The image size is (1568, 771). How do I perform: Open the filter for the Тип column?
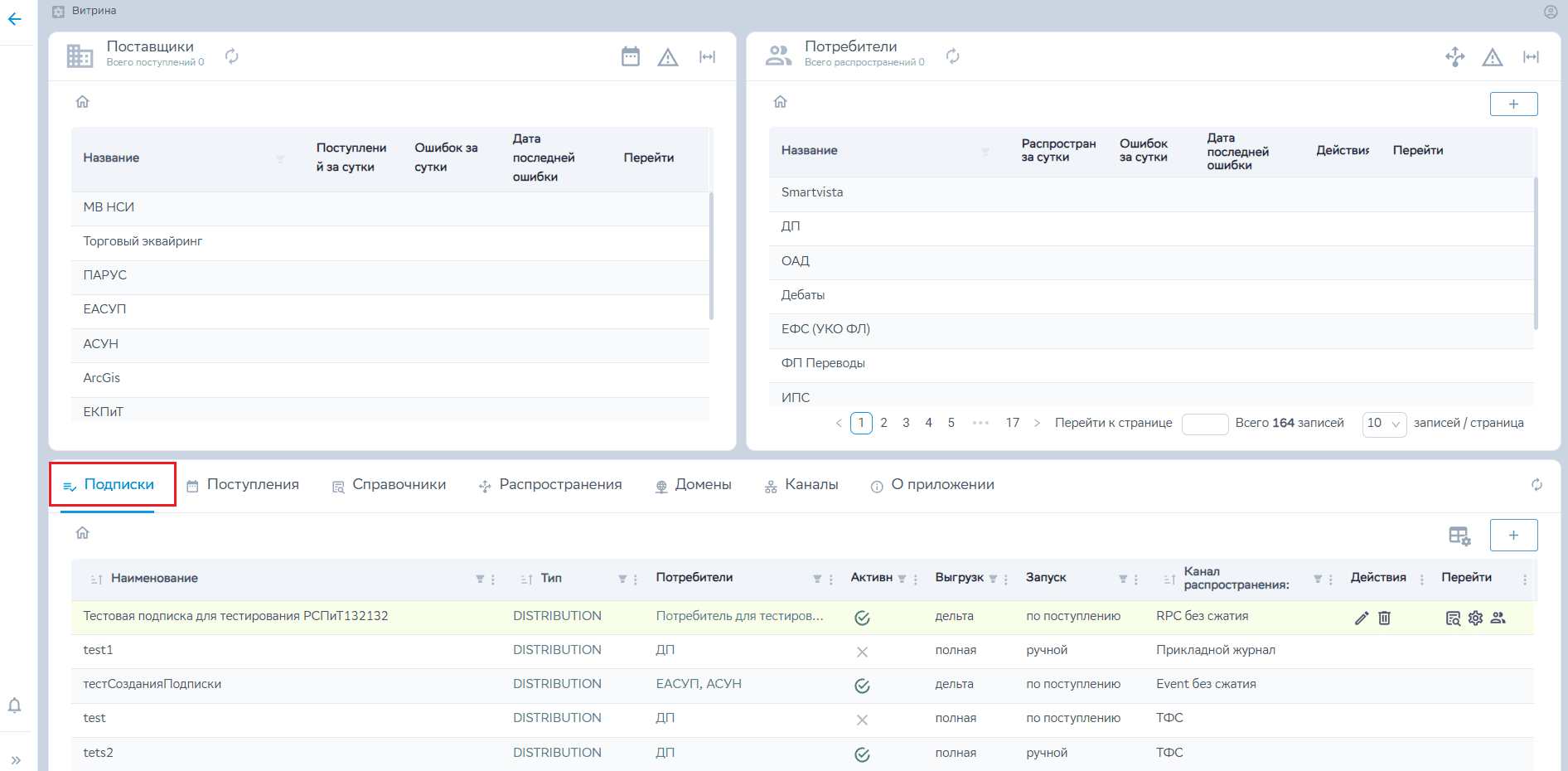click(x=622, y=579)
